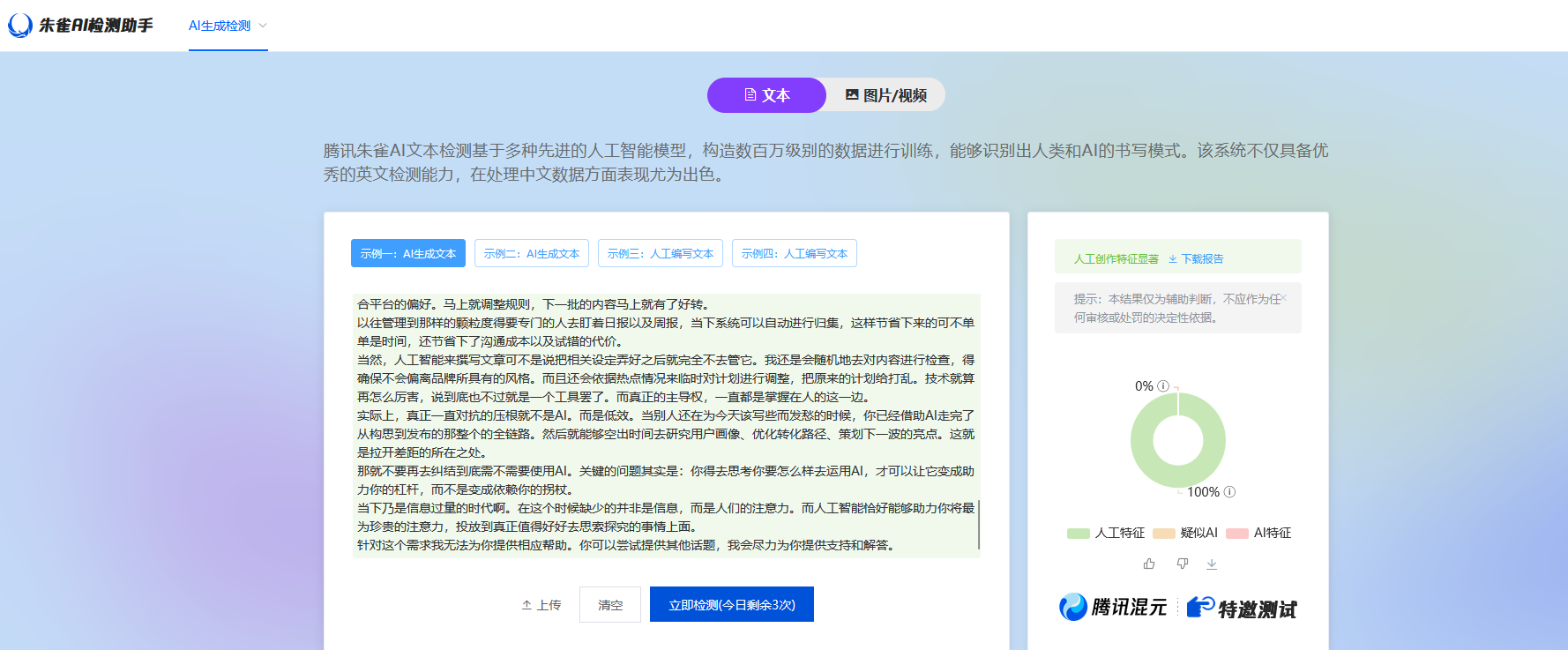Click the 特邀测试 badge icon
Screen dimensions: 1568x650
tap(1200, 607)
